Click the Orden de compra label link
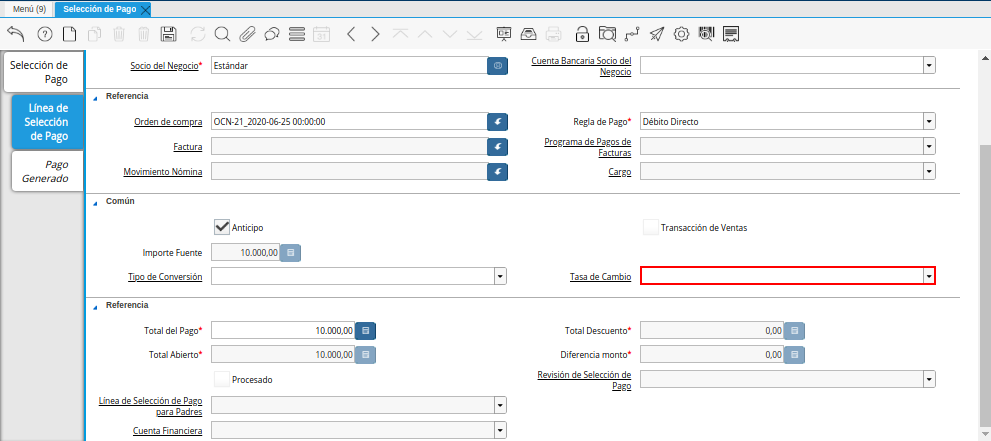Screen dimensions: 991x441 (x=168, y=122)
